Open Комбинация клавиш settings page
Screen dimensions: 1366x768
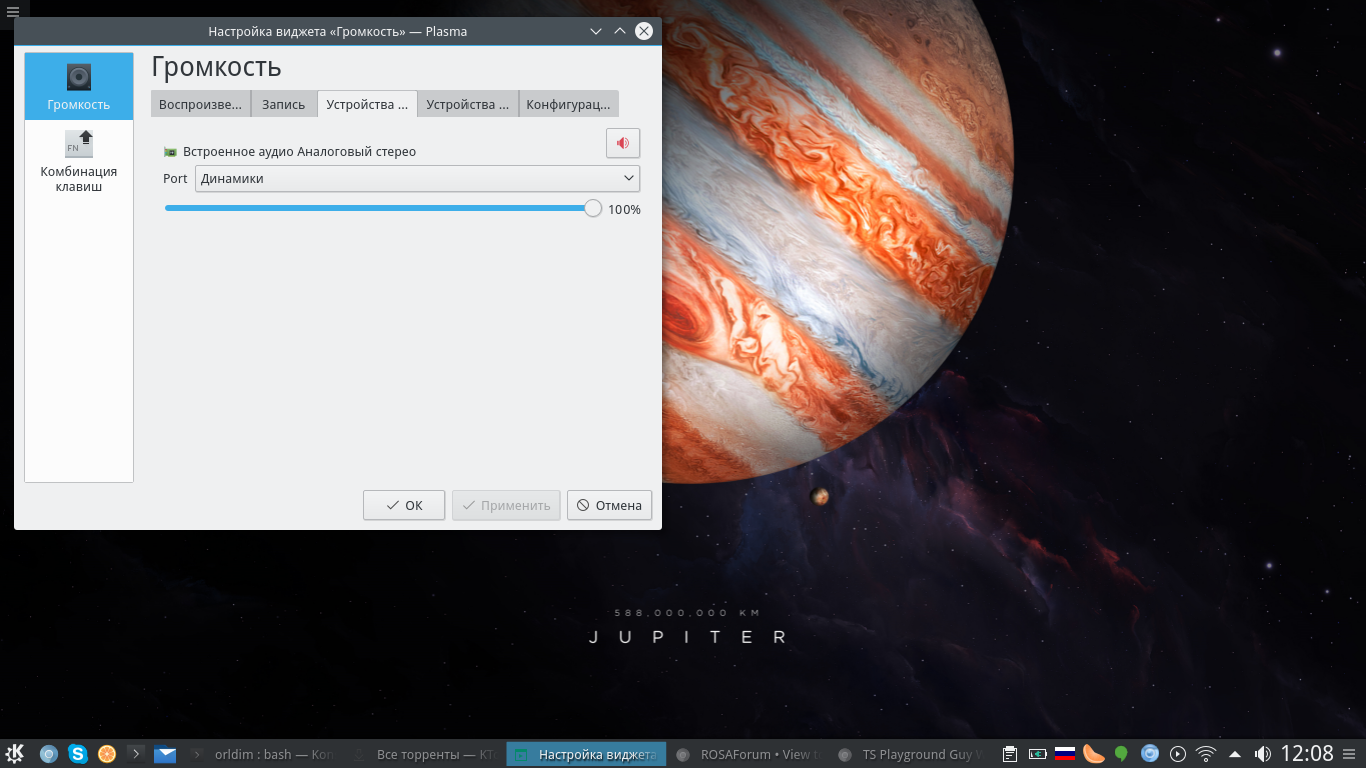click(x=79, y=160)
